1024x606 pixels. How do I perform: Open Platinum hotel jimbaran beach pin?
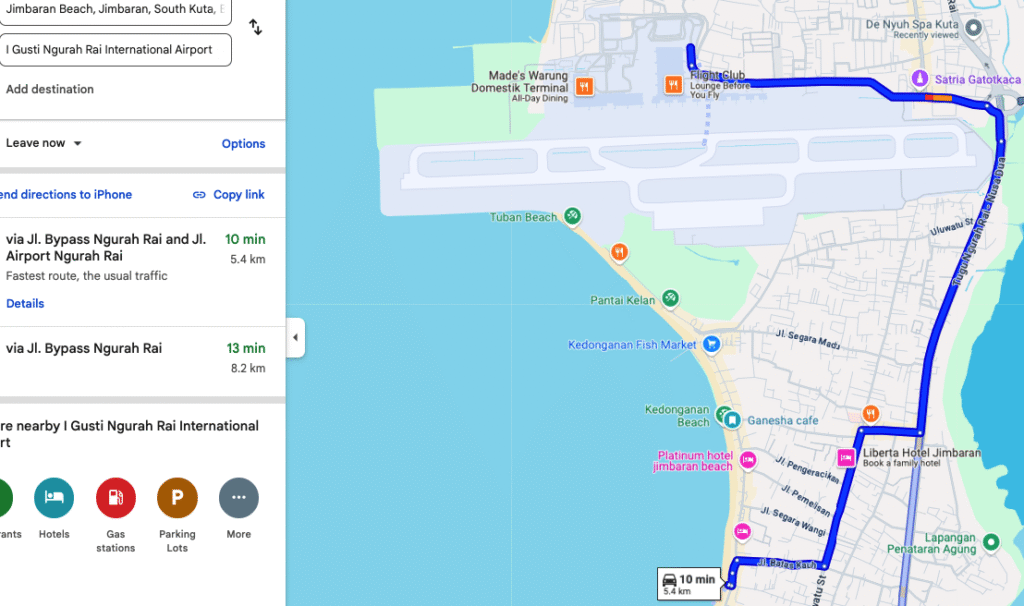[x=748, y=460]
